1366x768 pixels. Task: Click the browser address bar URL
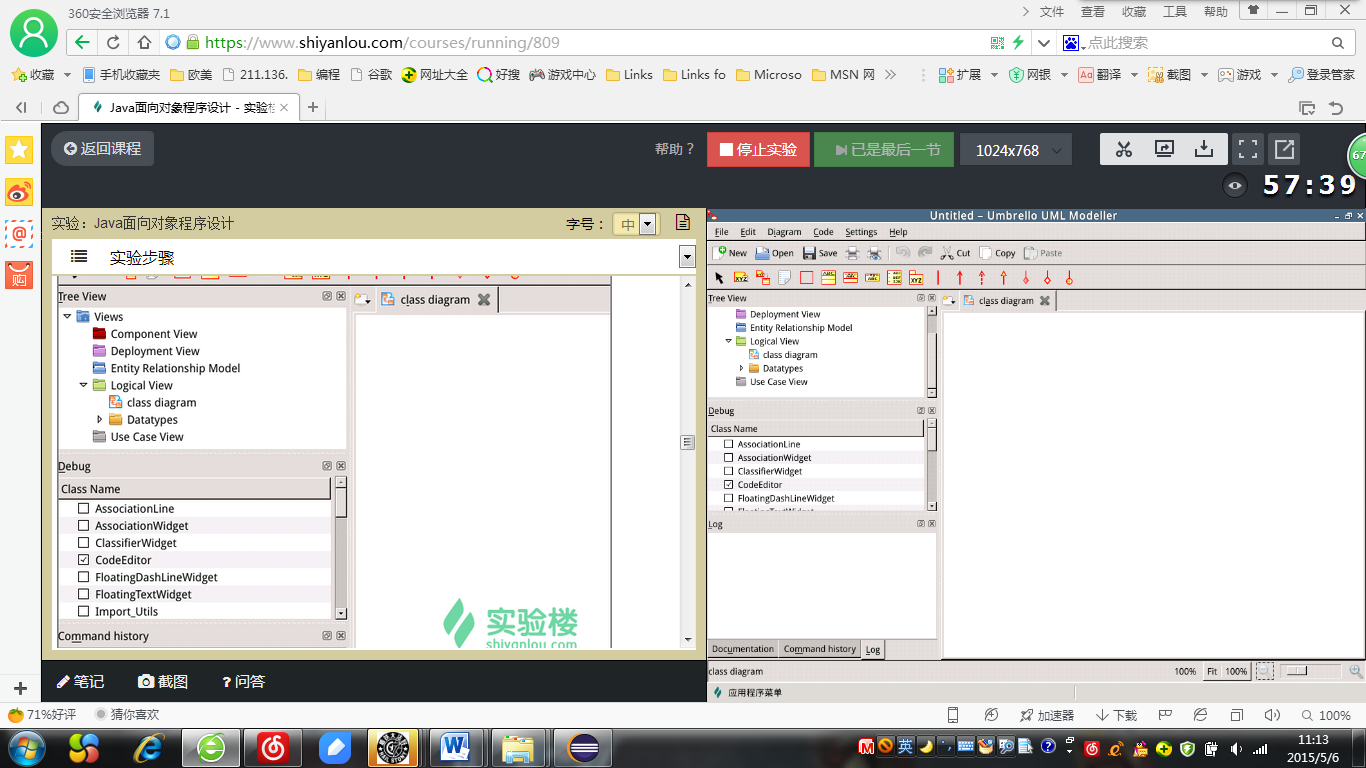pos(382,43)
